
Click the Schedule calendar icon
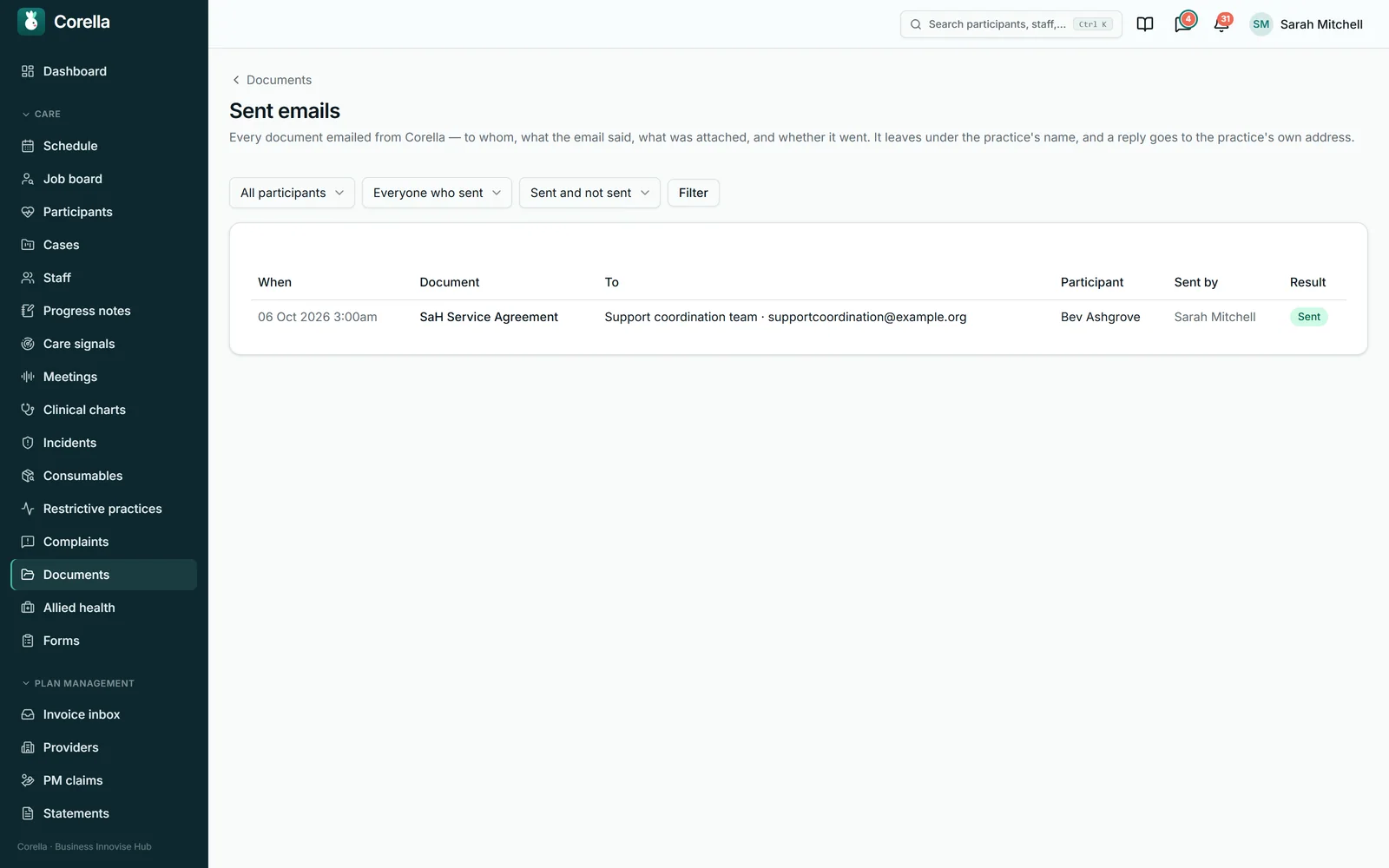pyautogui.click(x=28, y=146)
